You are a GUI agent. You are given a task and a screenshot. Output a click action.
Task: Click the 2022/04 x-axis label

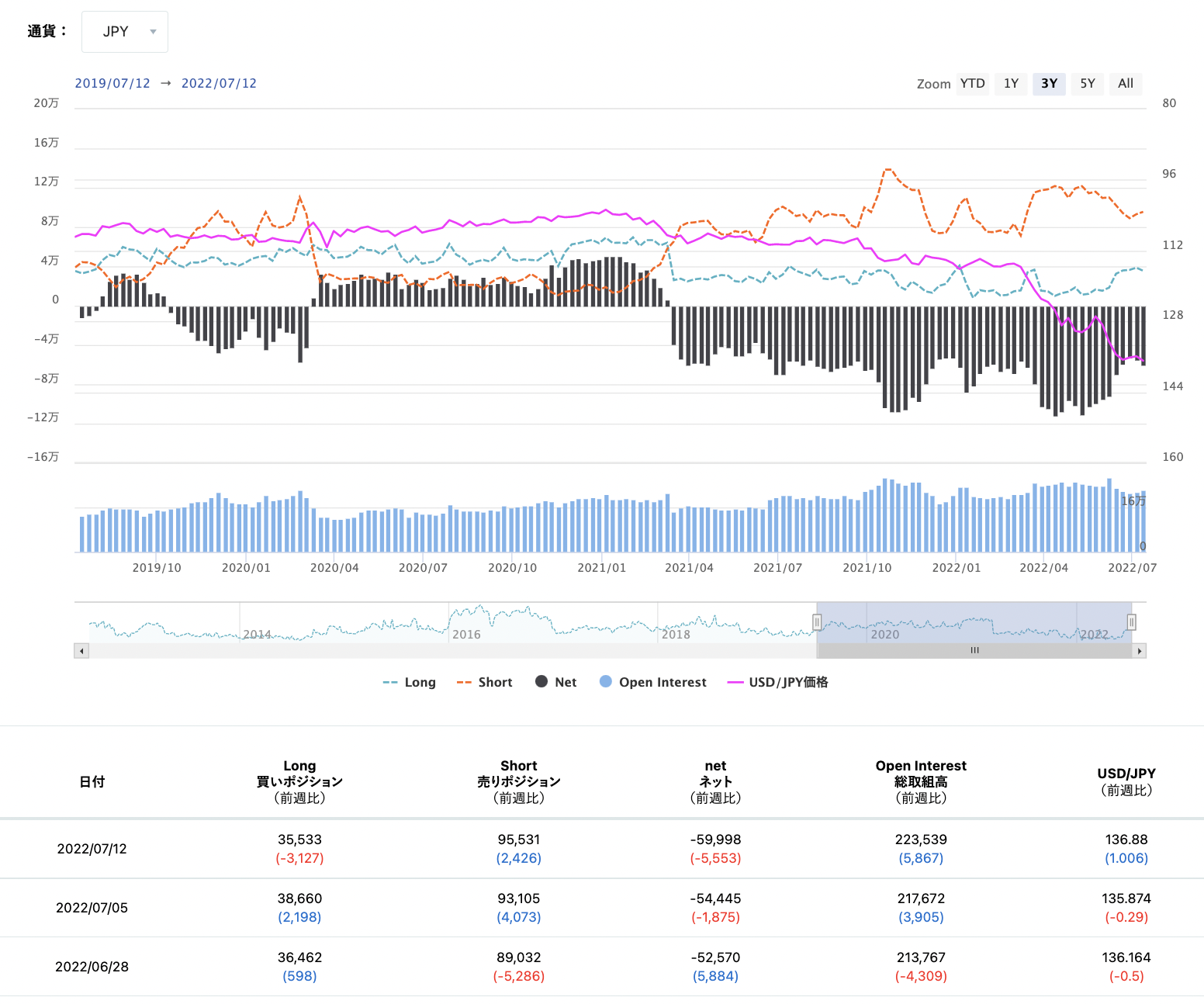(1043, 568)
